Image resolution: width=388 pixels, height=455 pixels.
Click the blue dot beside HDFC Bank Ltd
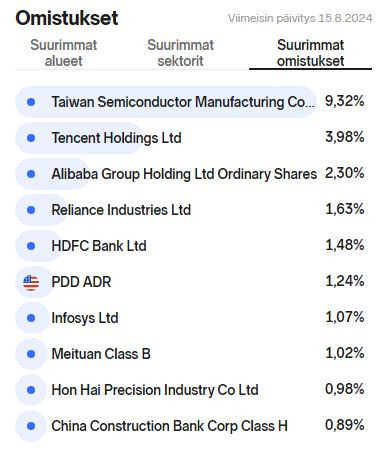31,246
